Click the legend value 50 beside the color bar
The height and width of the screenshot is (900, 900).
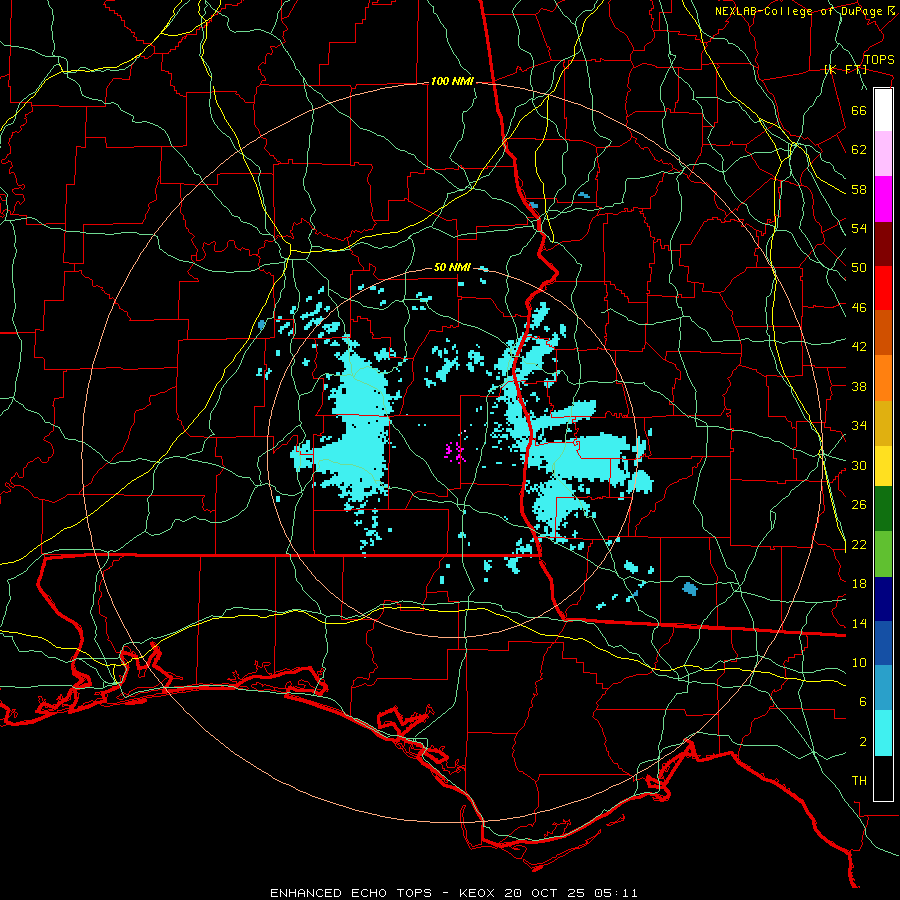click(x=859, y=268)
